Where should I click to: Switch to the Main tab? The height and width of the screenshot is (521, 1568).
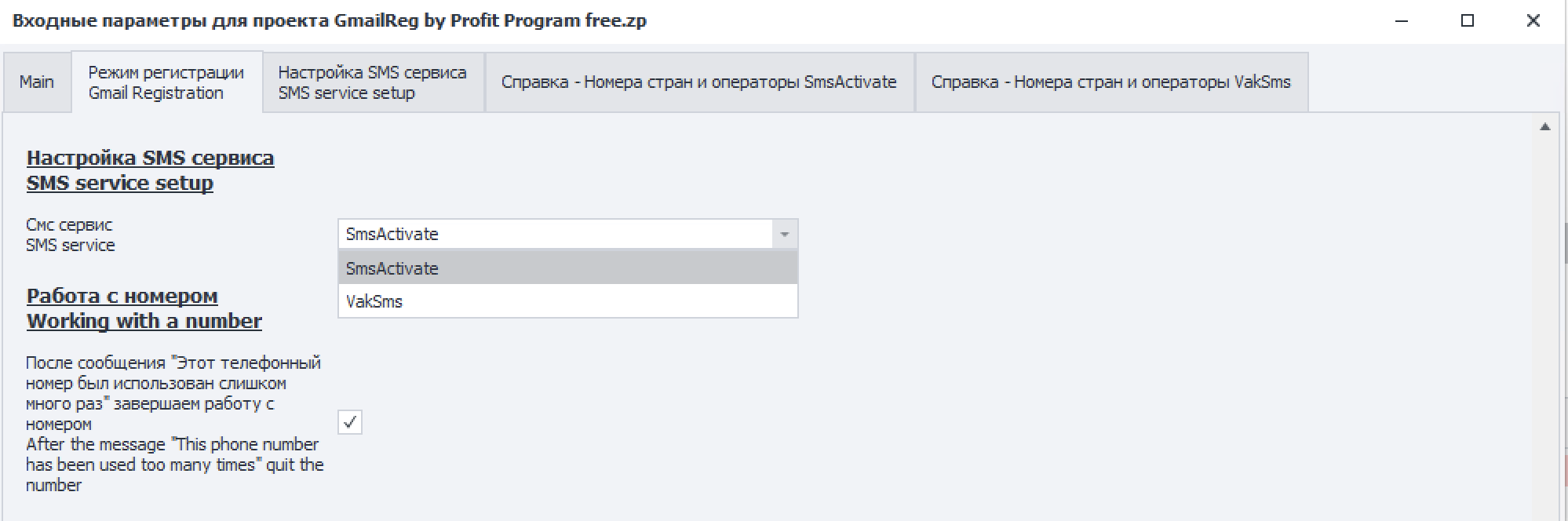(37, 82)
